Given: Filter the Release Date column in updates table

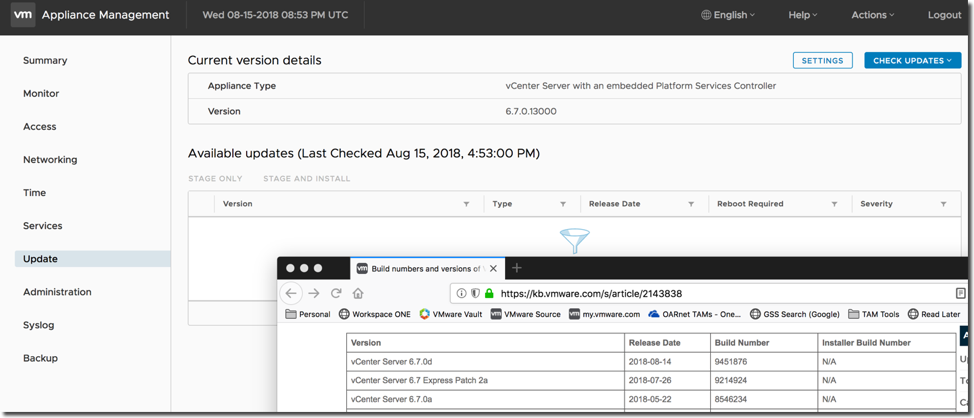Looking at the screenshot, I should pos(691,204).
